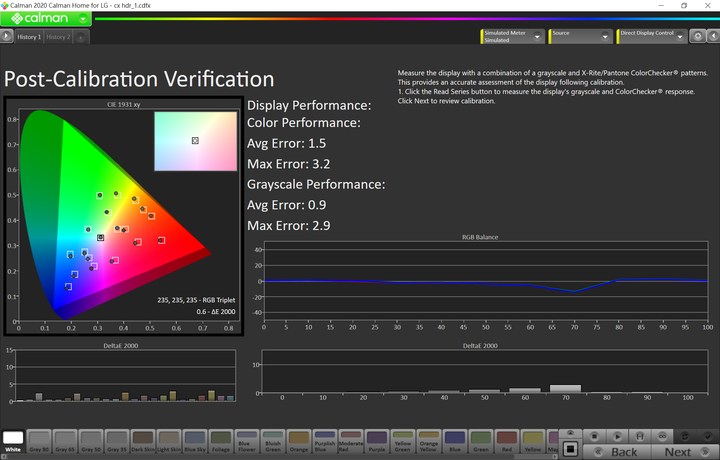Click the 235, 235, 235 - RGB Triplet label
This screenshot has height=460, width=720.
click(196, 300)
